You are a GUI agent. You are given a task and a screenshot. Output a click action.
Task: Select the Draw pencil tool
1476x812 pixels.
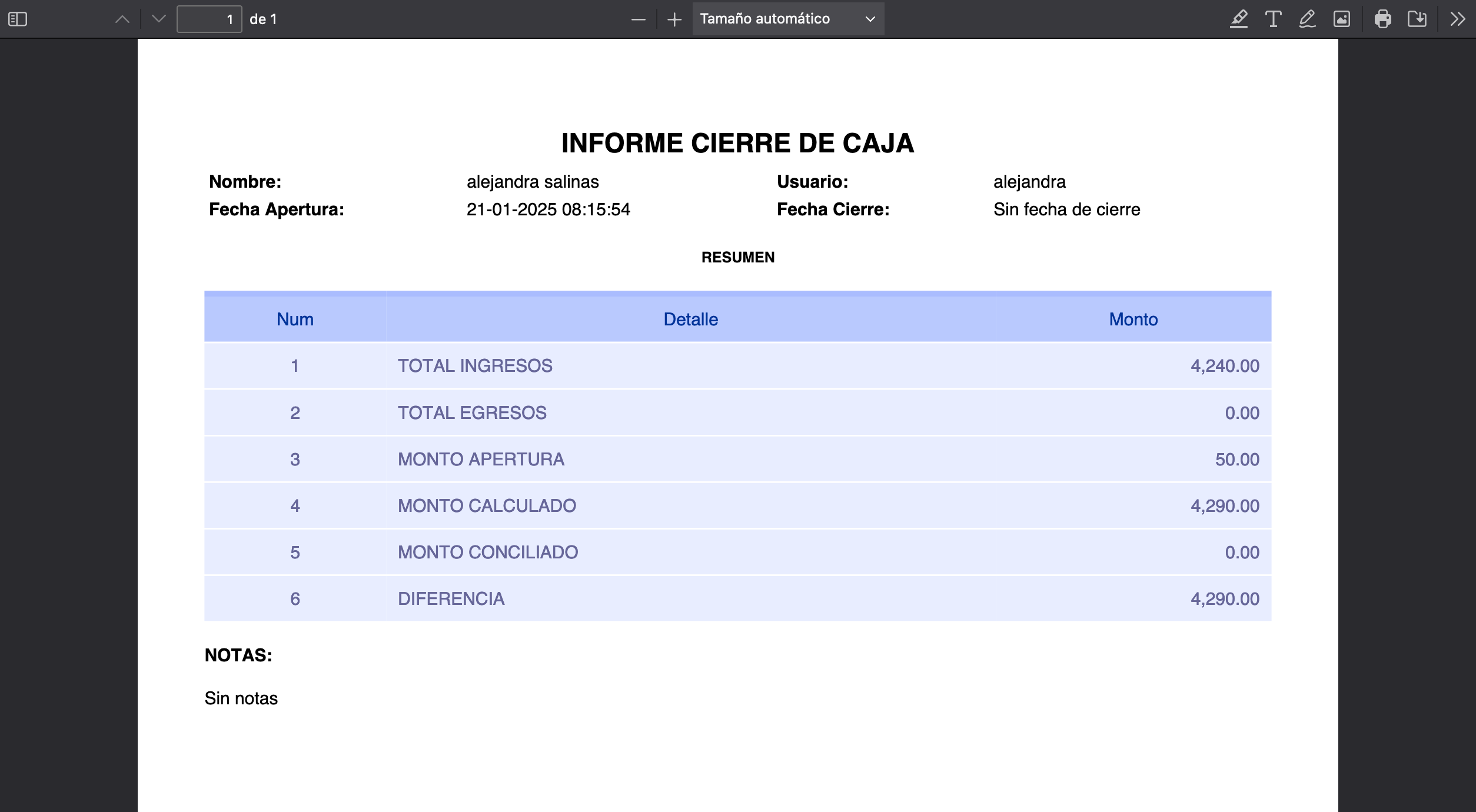pos(1307,19)
